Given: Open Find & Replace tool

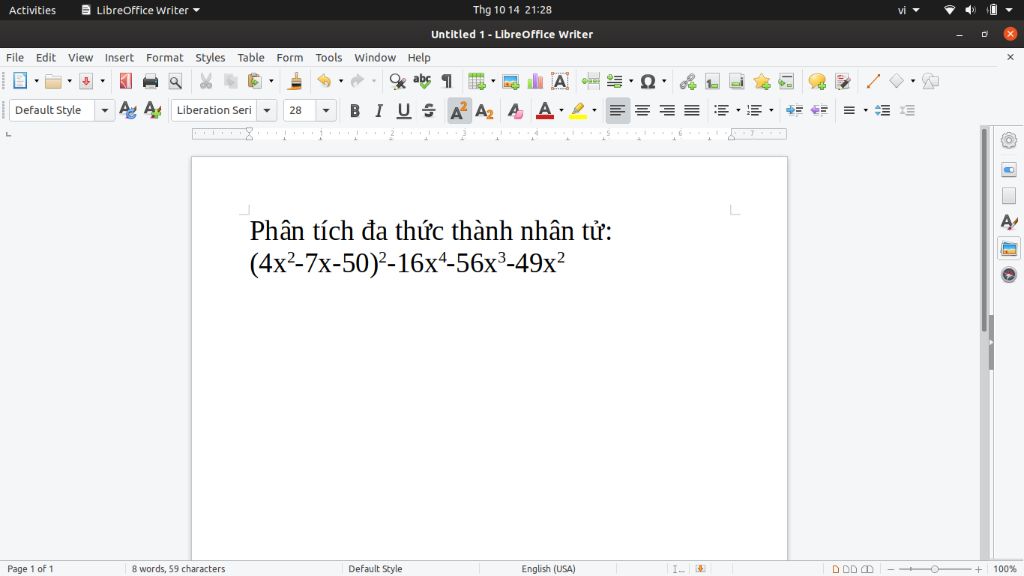Looking at the screenshot, I should (x=397, y=81).
